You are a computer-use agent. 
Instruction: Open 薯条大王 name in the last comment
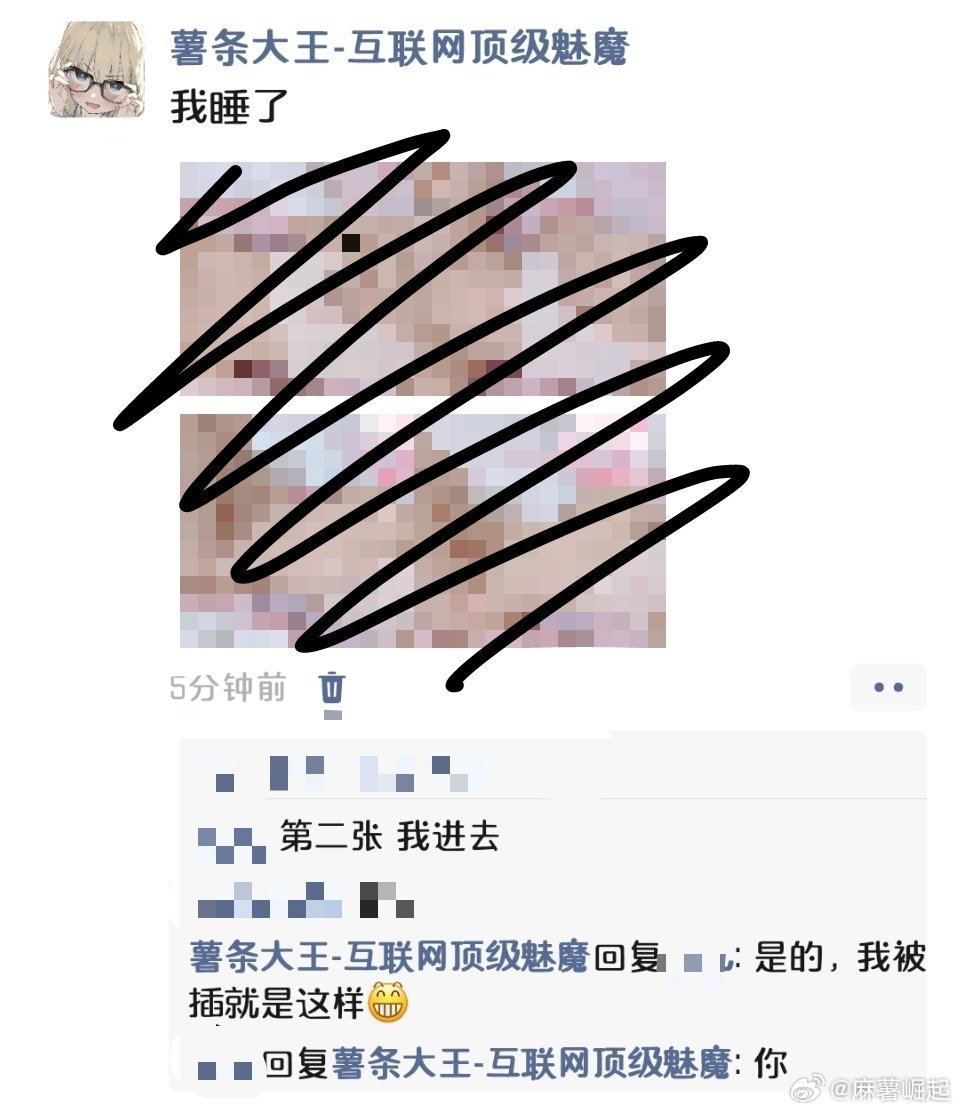click(532, 1064)
